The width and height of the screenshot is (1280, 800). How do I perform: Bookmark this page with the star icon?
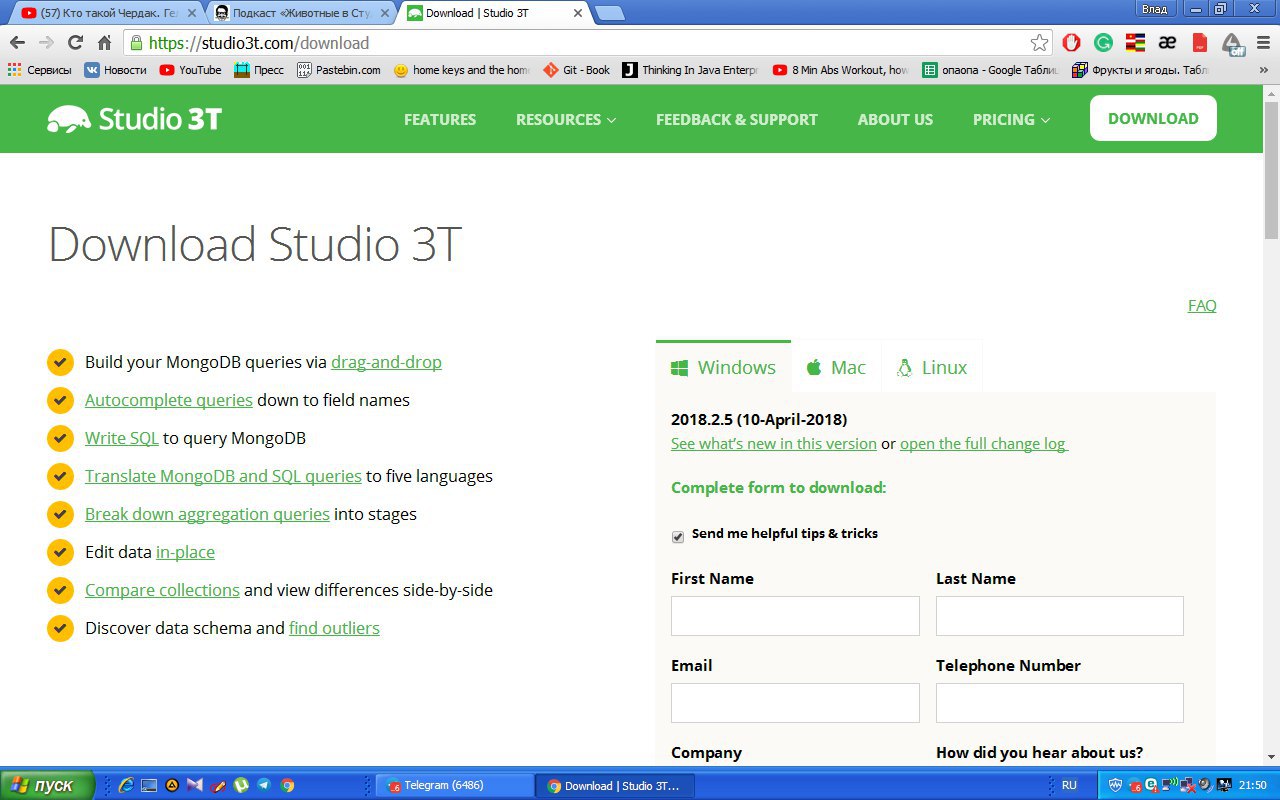[1040, 43]
